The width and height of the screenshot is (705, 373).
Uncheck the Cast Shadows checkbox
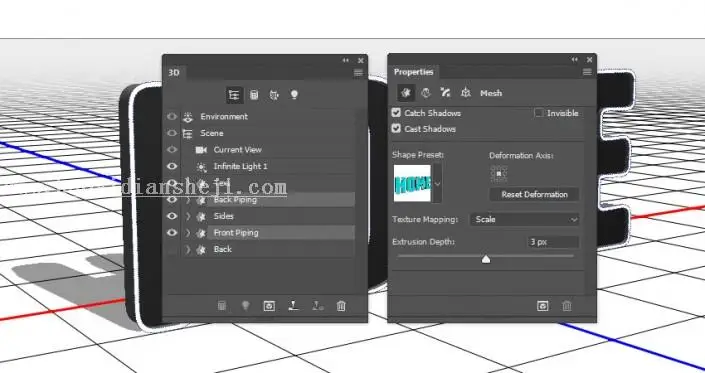[396, 129]
